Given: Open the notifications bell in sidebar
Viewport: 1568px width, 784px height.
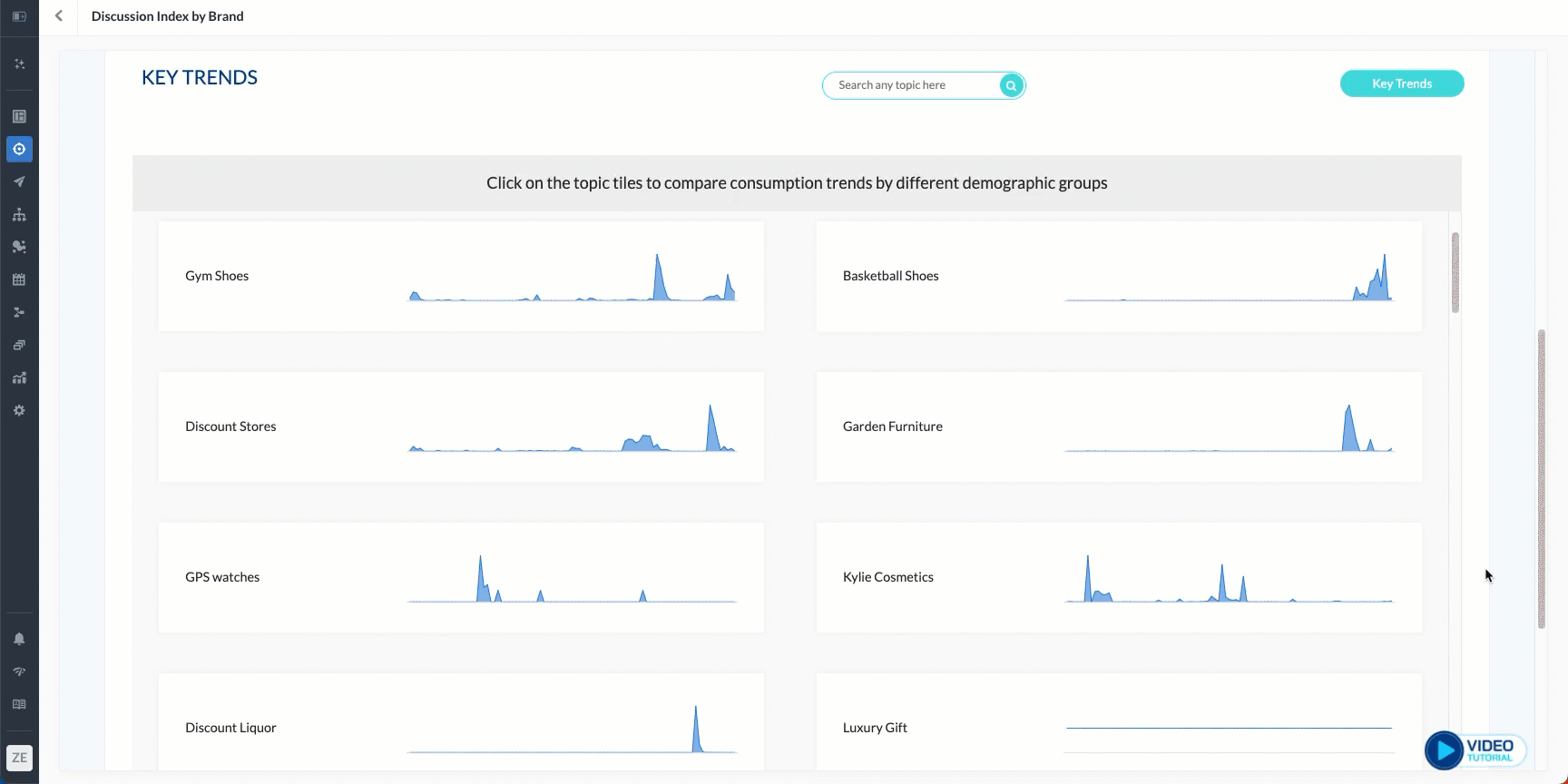Looking at the screenshot, I should [19, 639].
